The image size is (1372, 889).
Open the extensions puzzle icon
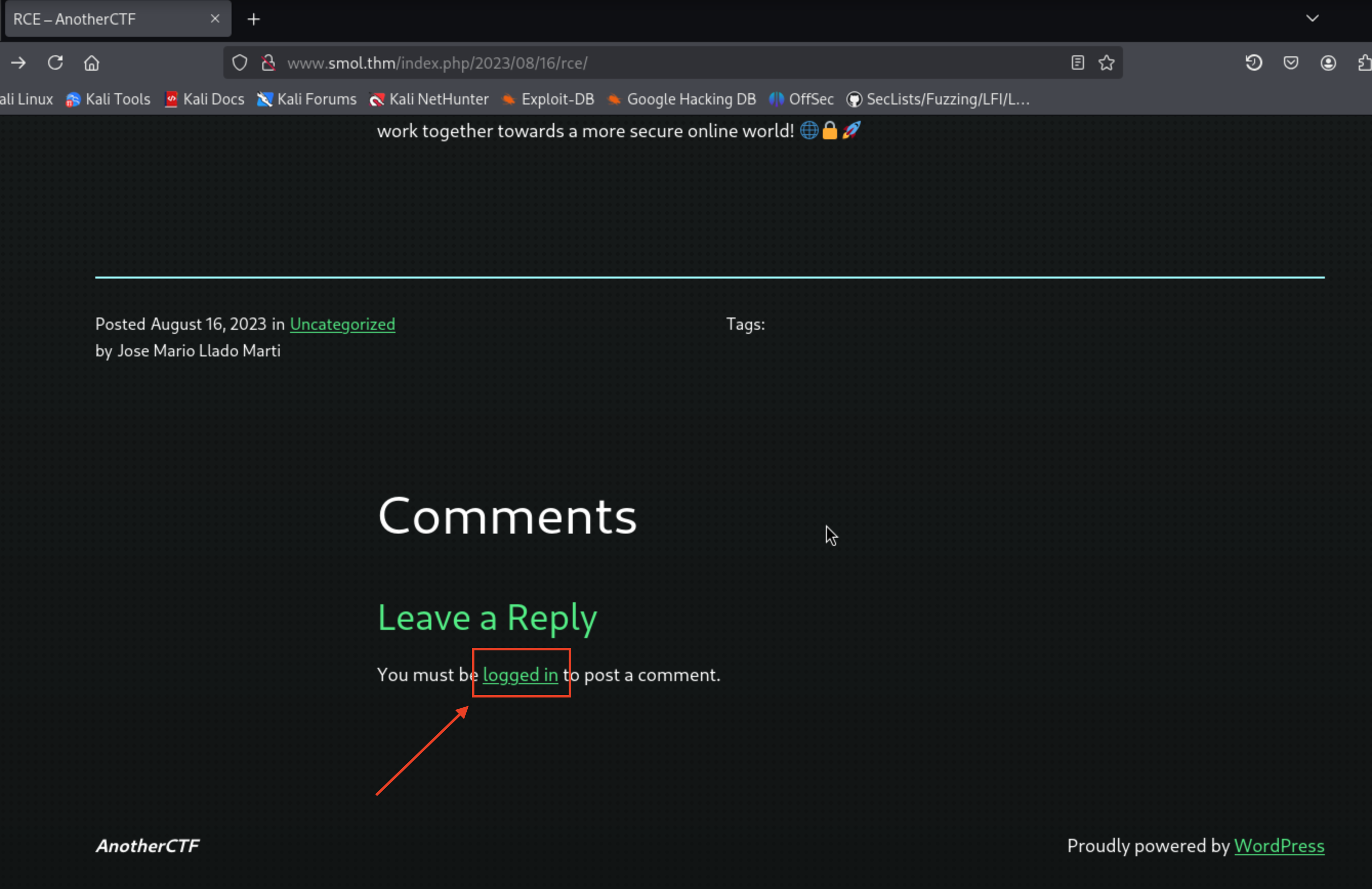(1364, 63)
